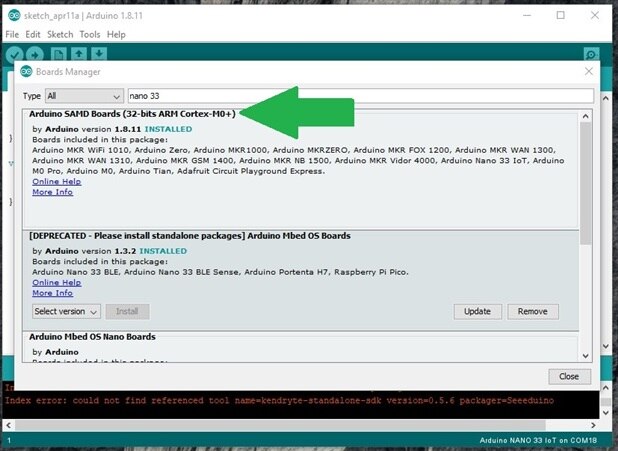Expand the Type filter dropdown
This screenshot has height=451, width=618.
(x=84, y=96)
